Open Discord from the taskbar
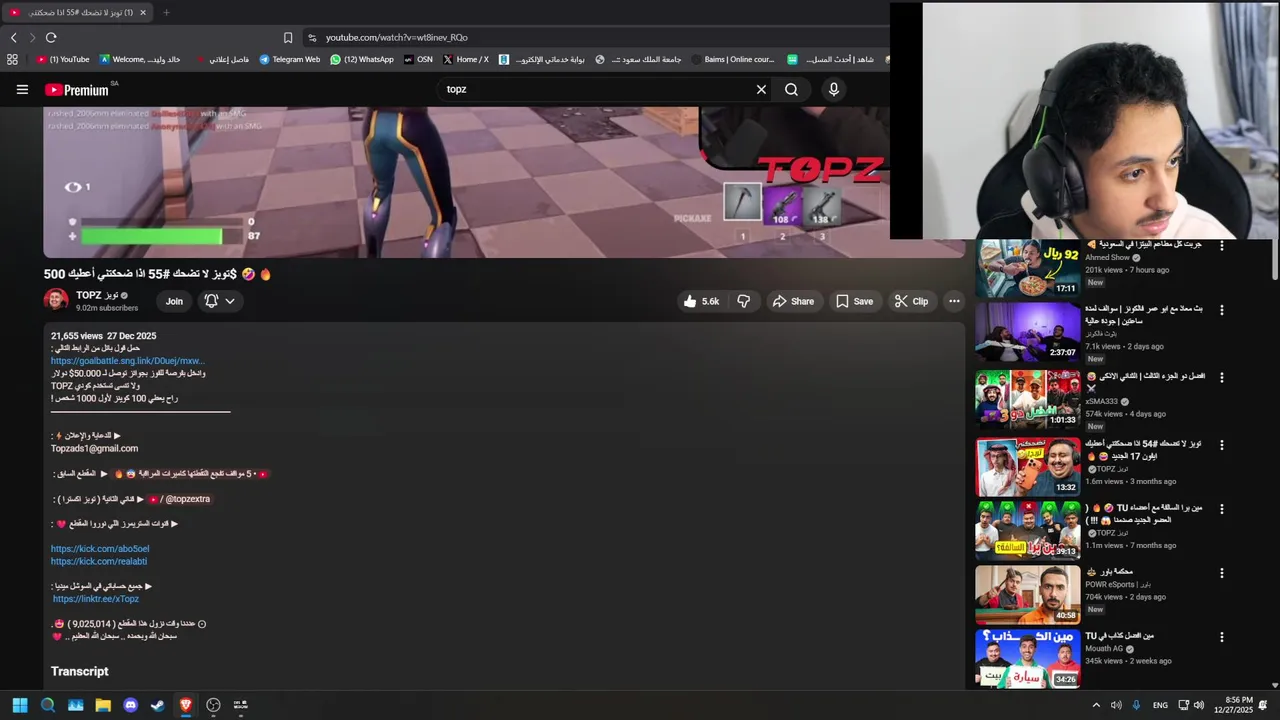 (x=130, y=705)
